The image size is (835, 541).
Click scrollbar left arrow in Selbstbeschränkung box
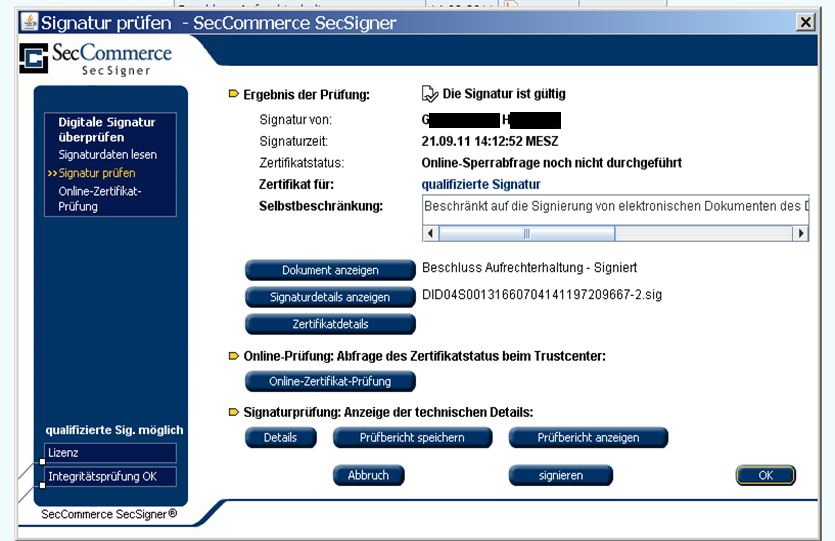[430, 233]
